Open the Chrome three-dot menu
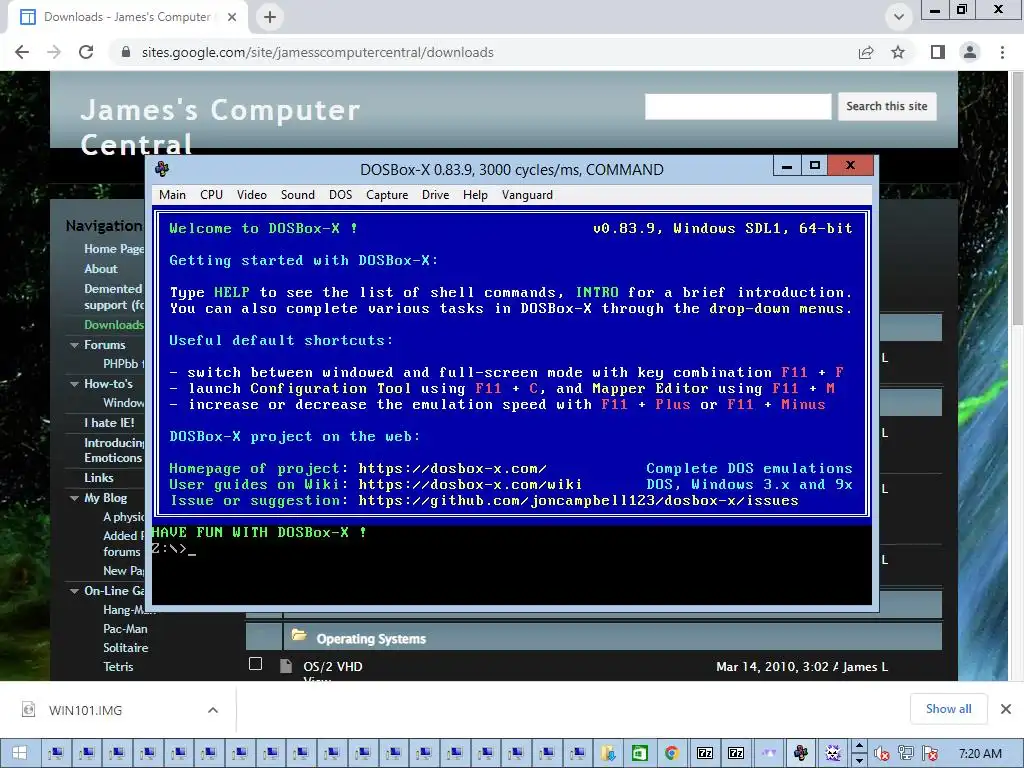The width and height of the screenshot is (1024, 768). click(1002, 52)
